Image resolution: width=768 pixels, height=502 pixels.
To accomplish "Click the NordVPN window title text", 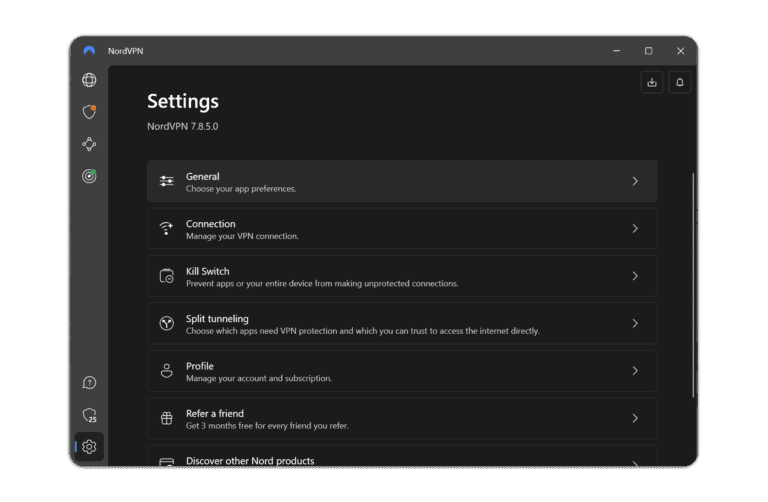I will (x=125, y=51).
